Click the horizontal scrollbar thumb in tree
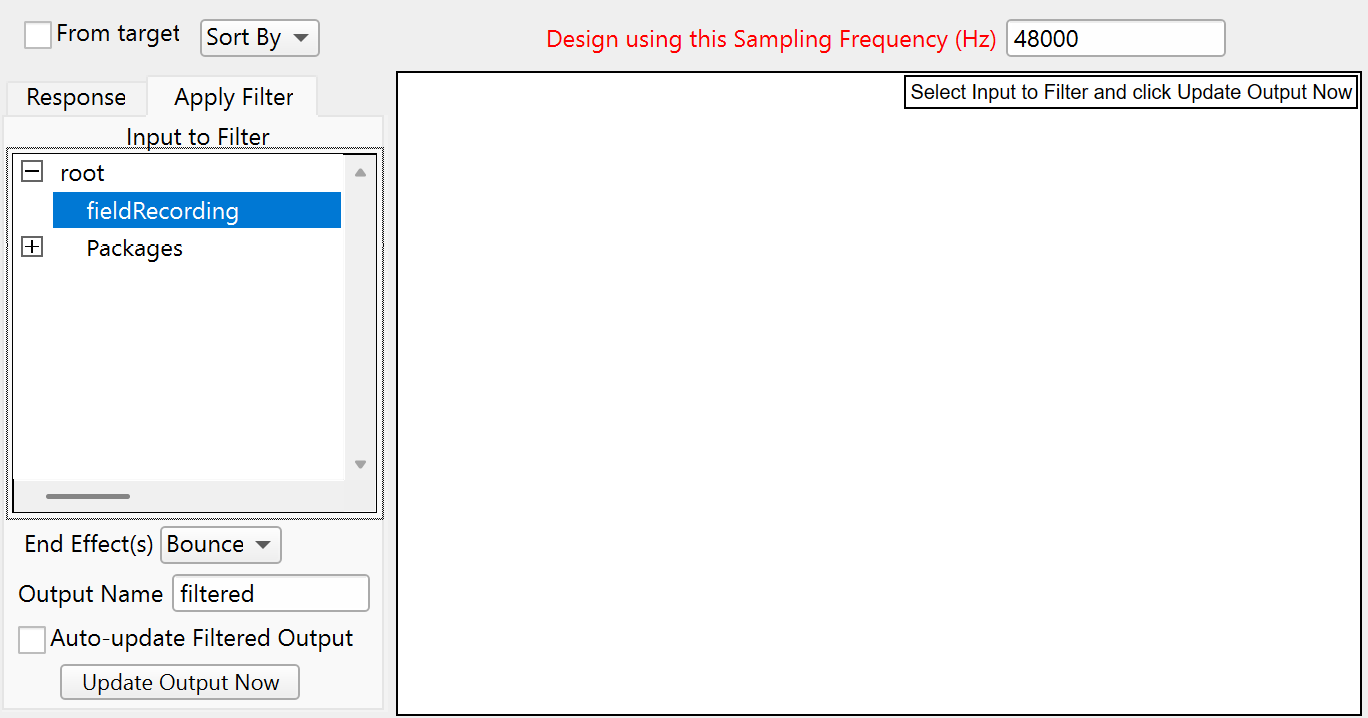This screenshot has width=1368, height=718. (88, 496)
